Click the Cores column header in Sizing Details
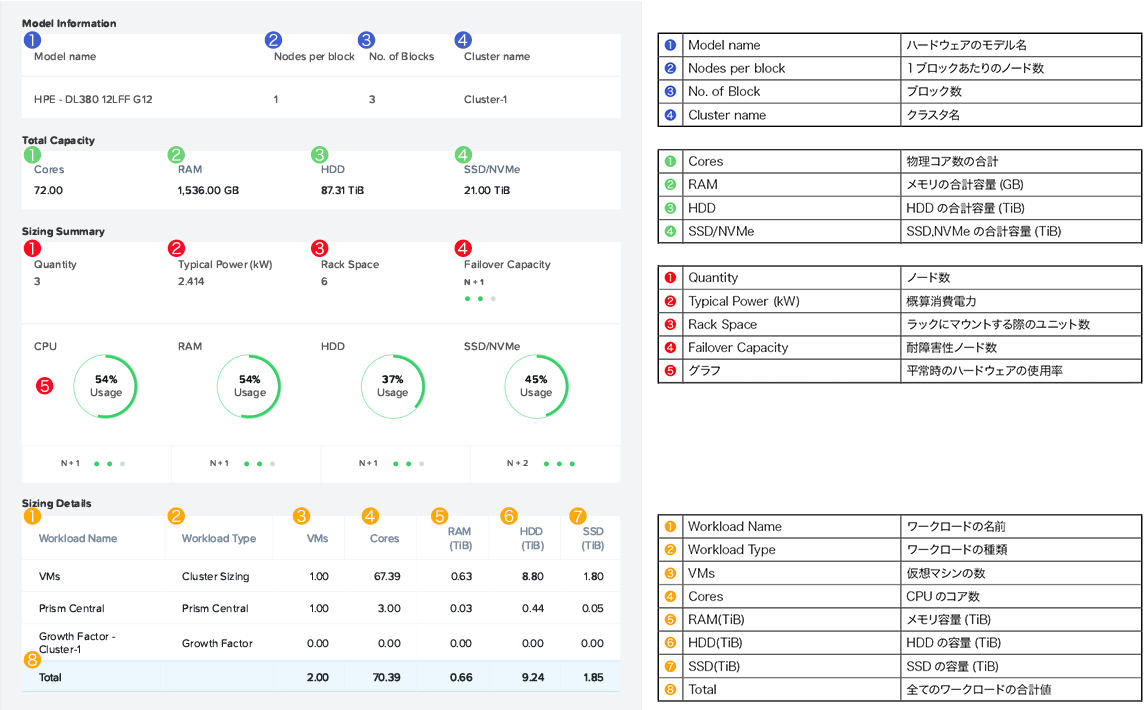 [x=384, y=538]
